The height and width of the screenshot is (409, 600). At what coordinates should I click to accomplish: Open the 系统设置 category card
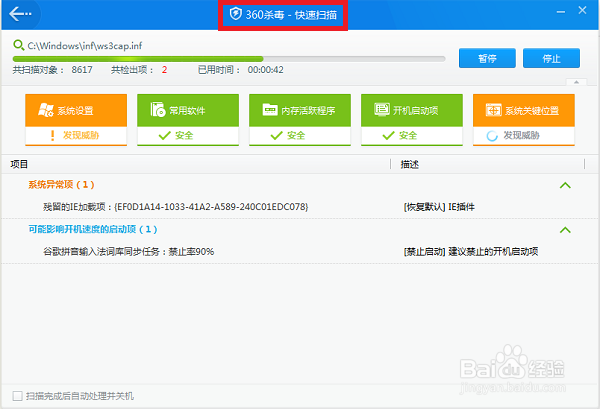pyautogui.click(x=76, y=120)
